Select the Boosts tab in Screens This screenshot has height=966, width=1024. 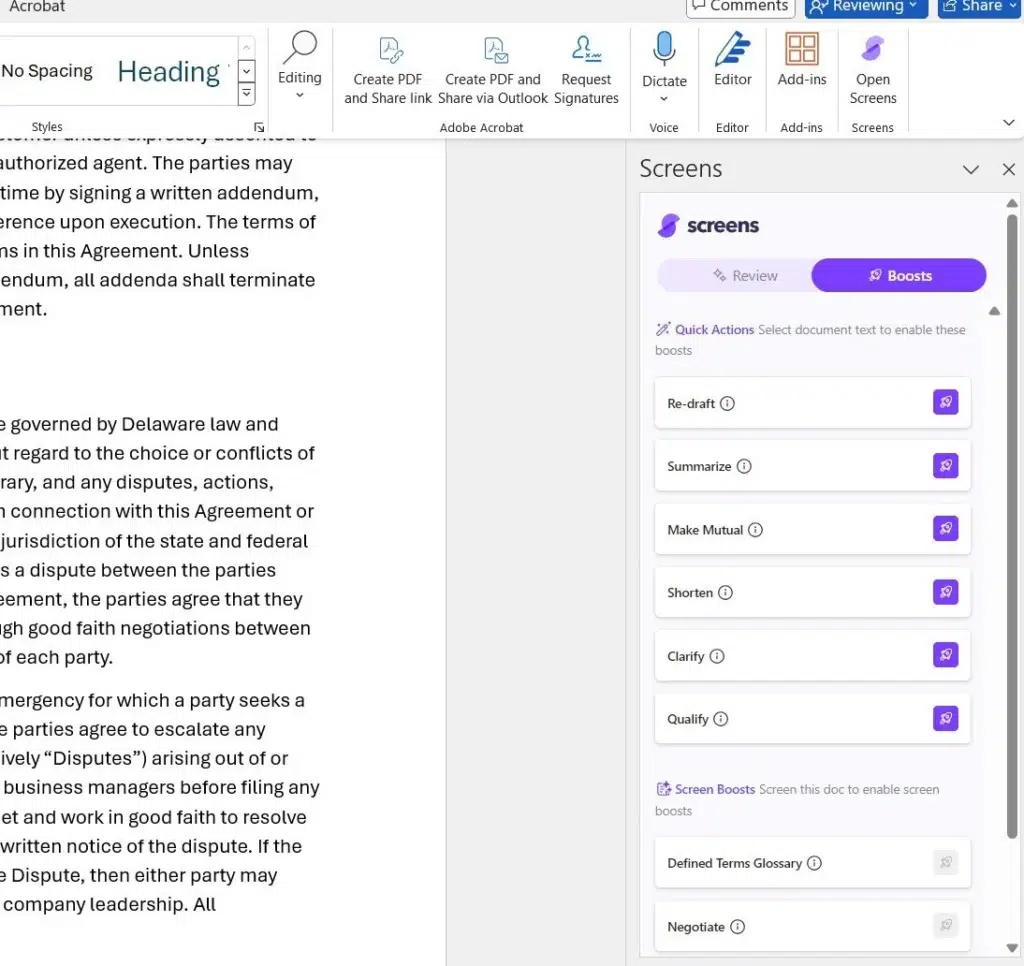[898, 276]
